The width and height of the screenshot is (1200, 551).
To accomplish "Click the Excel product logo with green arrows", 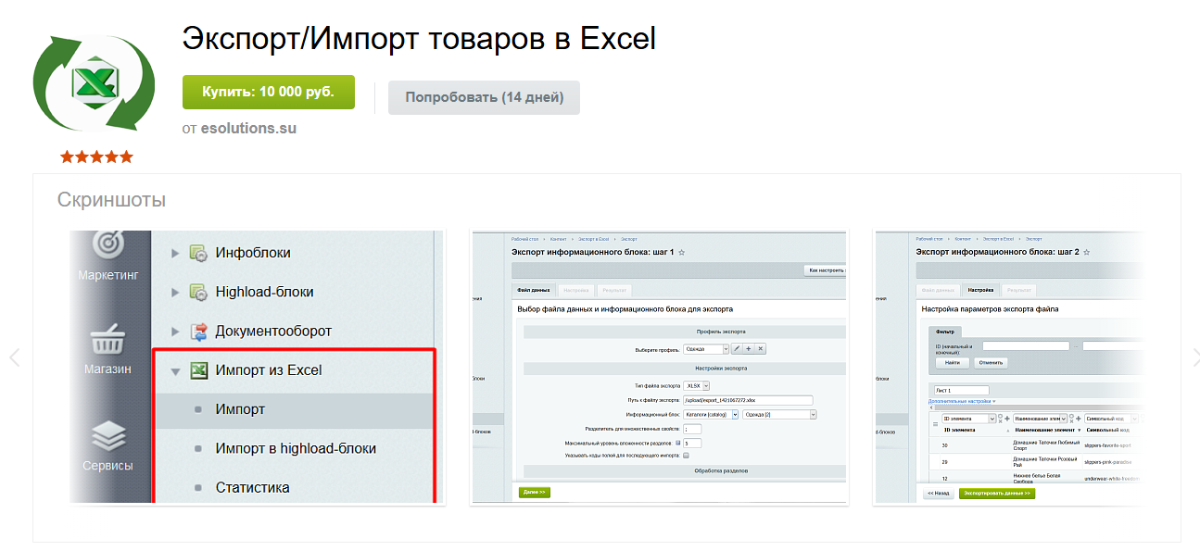I will [x=94, y=84].
